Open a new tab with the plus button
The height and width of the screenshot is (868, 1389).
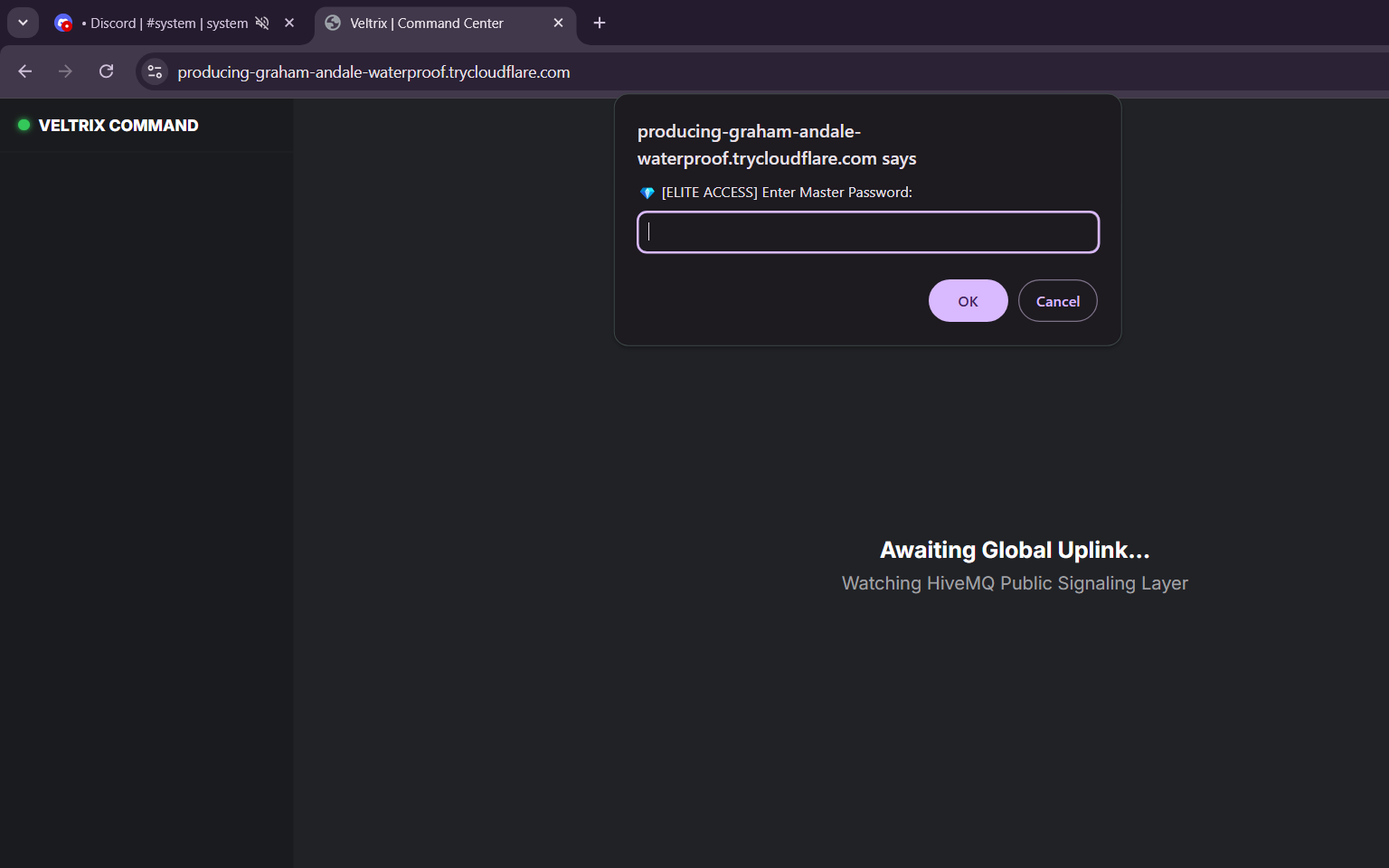click(599, 23)
